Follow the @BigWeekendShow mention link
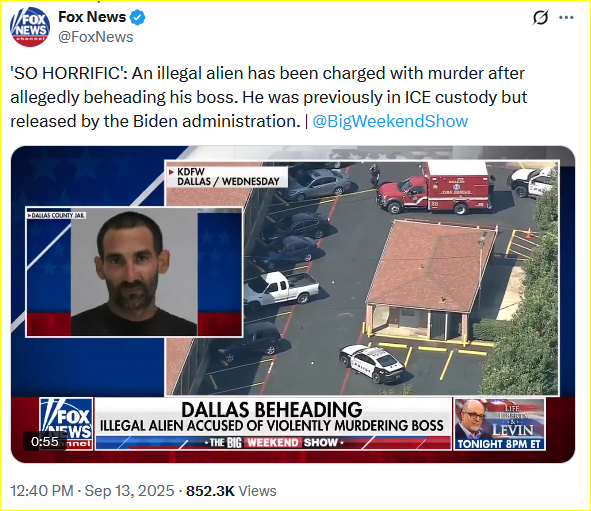Image resolution: width=591 pixels, height=511 pixels. [390, 121]
